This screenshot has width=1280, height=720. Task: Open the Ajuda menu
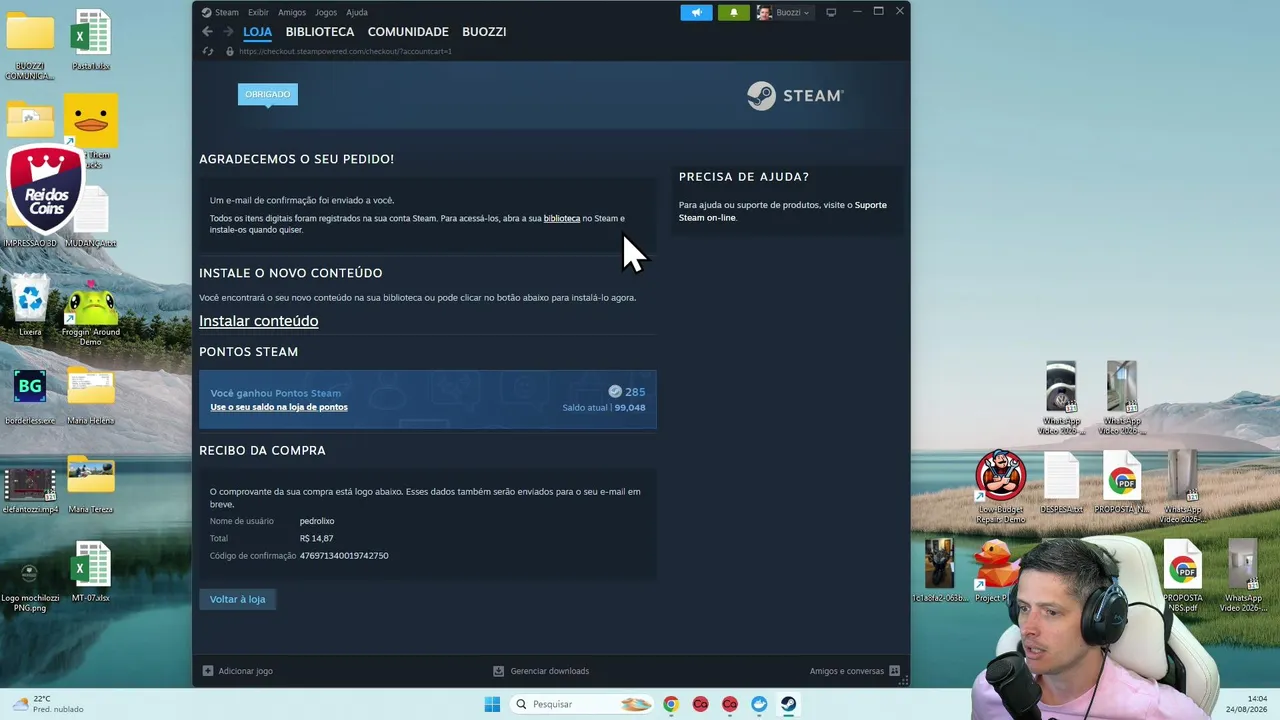(x=357, y=12)
